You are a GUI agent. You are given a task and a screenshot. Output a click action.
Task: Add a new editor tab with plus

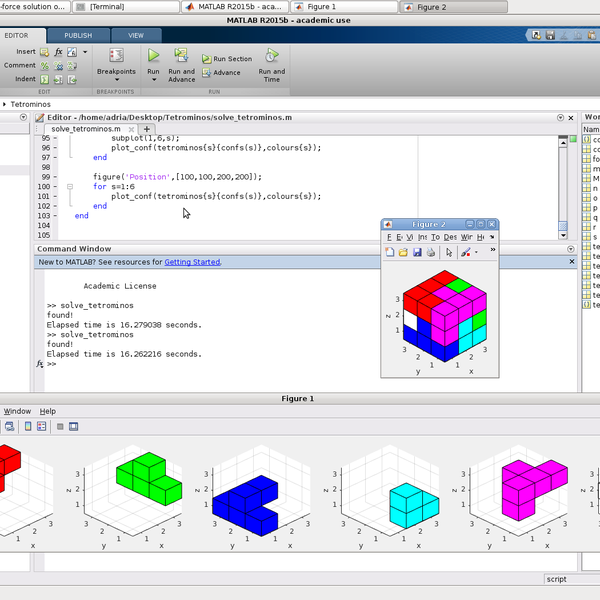(x=147, y=129)
